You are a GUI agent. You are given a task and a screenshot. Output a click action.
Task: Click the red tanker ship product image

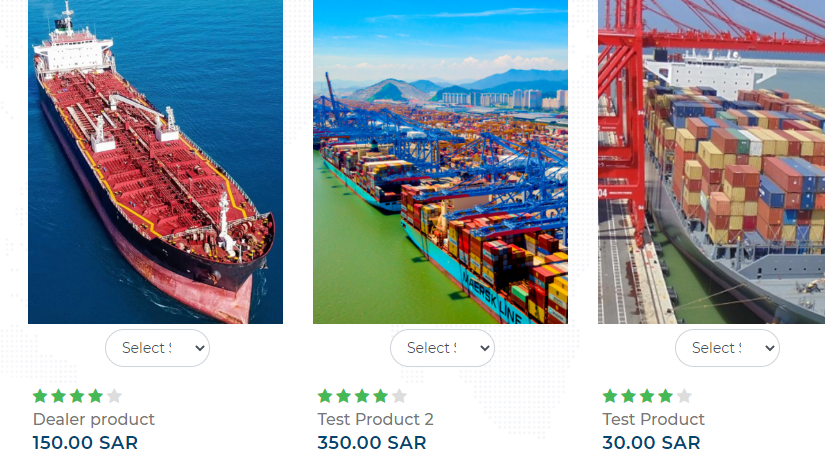pyautogui.click(x=155, y=160)
